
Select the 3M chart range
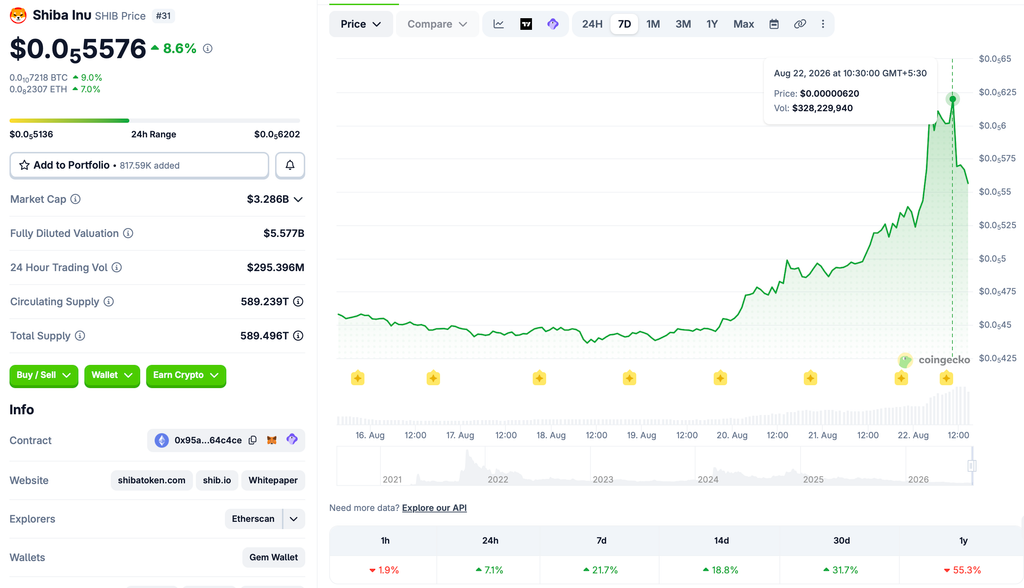[x=683, y=24]
